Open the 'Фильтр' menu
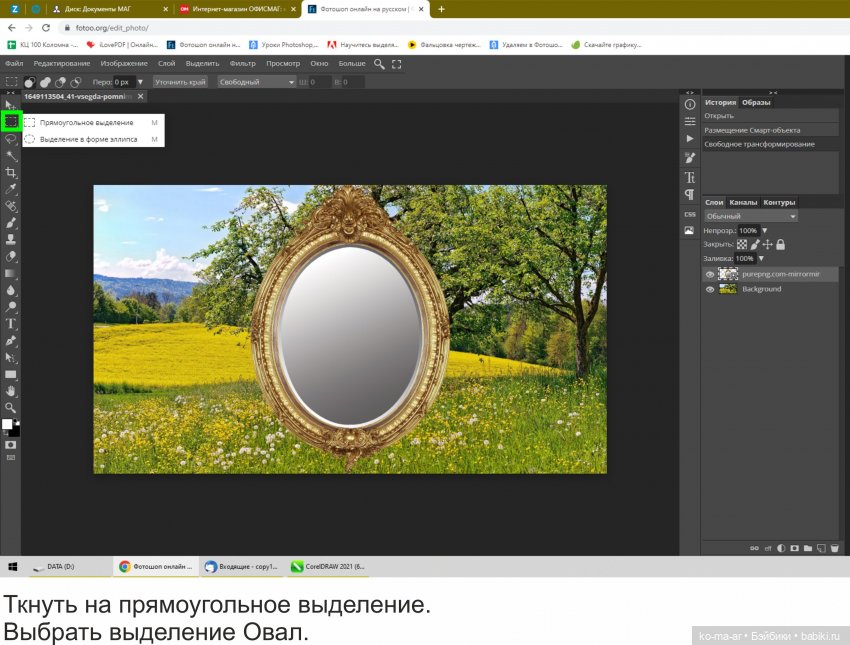 [x=243, y=63]
